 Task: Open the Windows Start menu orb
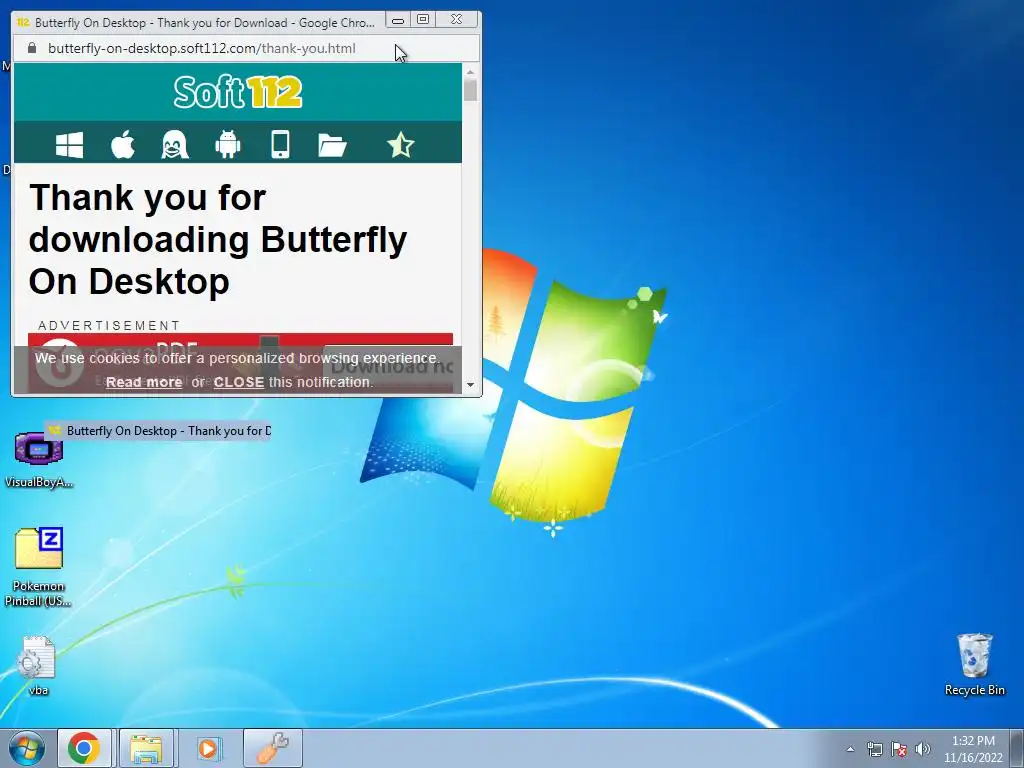[x=27, y=748]
